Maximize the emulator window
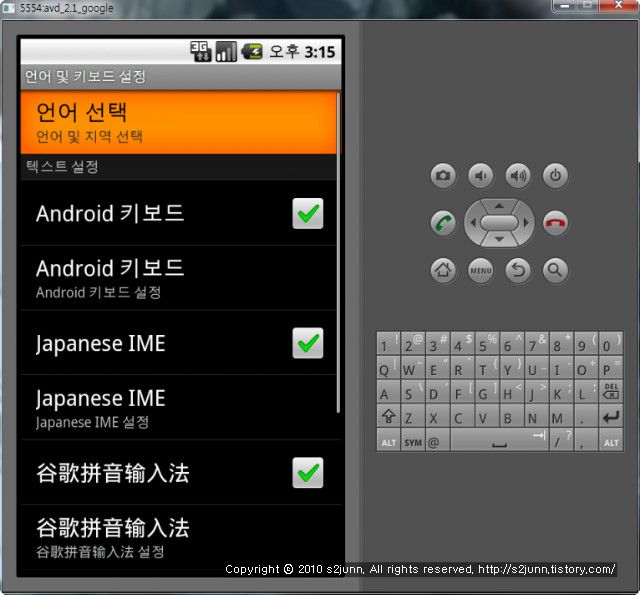Viewport: 640px width, 595px height. [587, 6]
